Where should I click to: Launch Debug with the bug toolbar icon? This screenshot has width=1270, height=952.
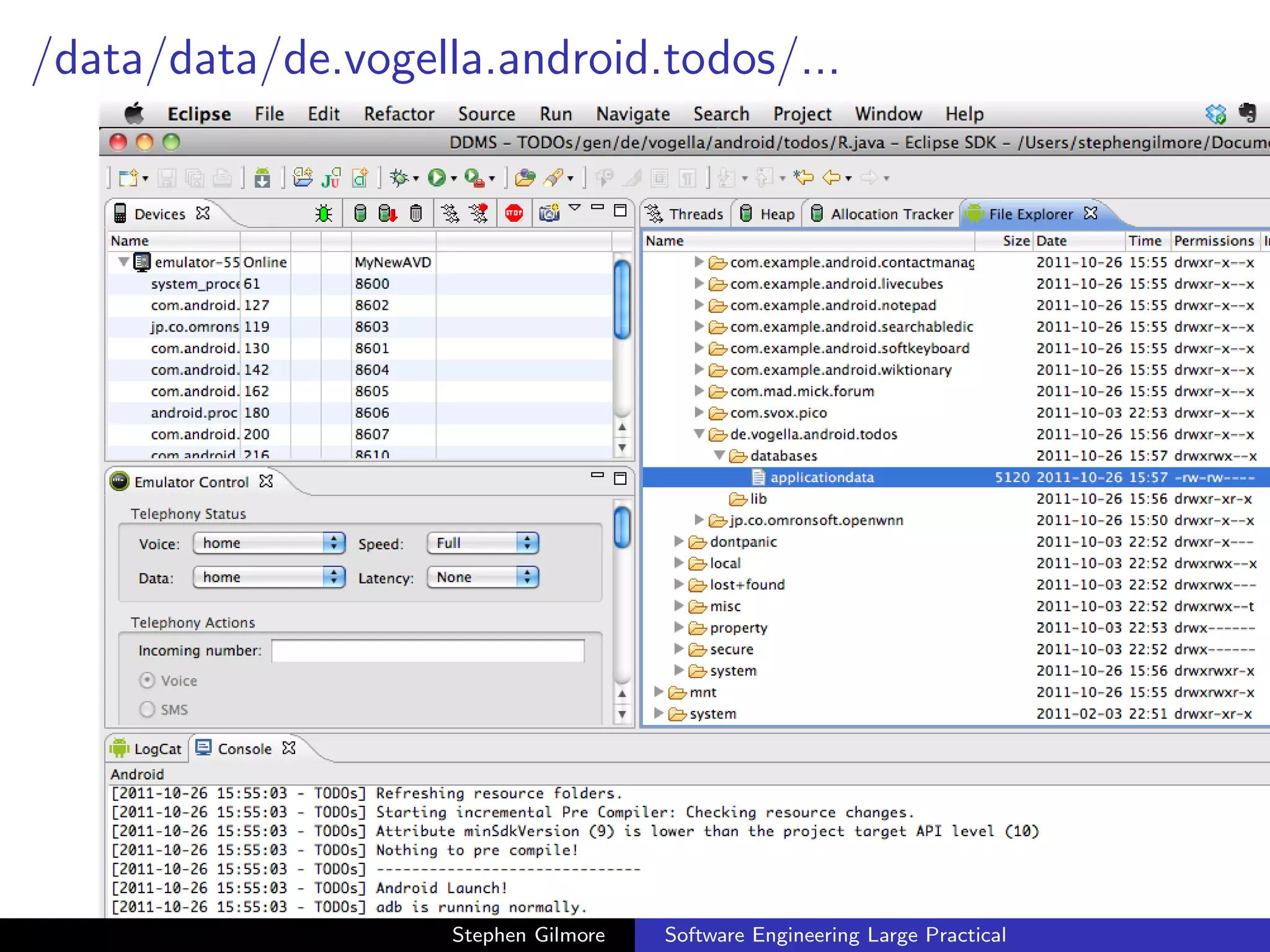pyautogui.click(x=399, y=178)
